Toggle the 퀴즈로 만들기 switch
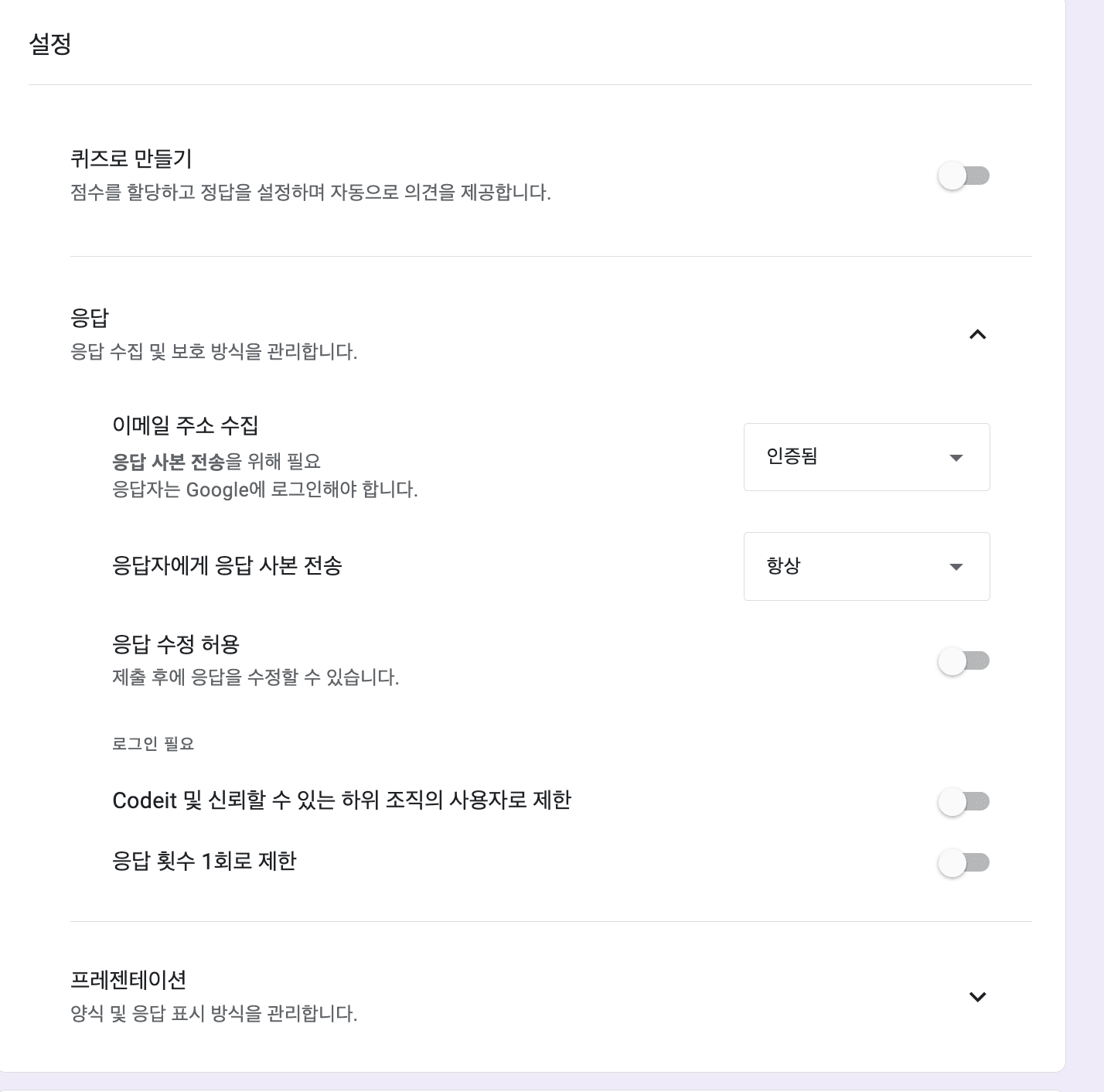Screen dimensions: 1104x1092 pyautogui.click(x=963, y=176)
